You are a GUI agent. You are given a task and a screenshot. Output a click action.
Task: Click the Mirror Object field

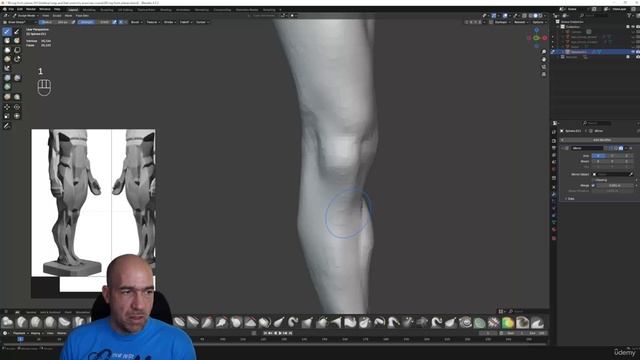tap(613, 174)
